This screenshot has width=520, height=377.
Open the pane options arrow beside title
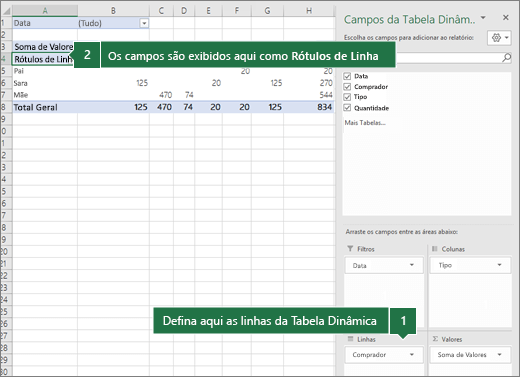click(x=483, y=18)
